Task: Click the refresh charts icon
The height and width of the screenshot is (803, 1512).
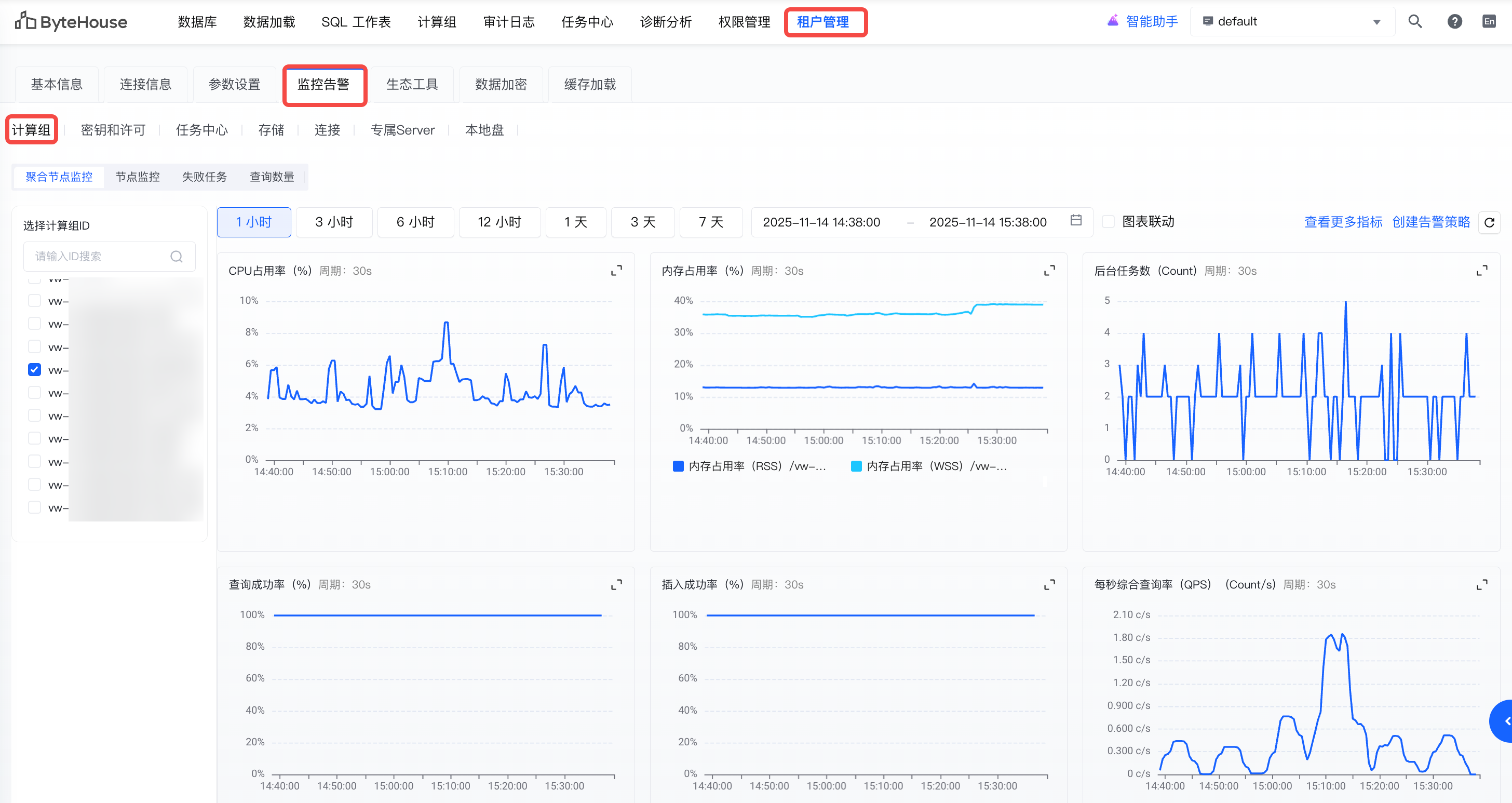Action: (x=1489, y=222)
